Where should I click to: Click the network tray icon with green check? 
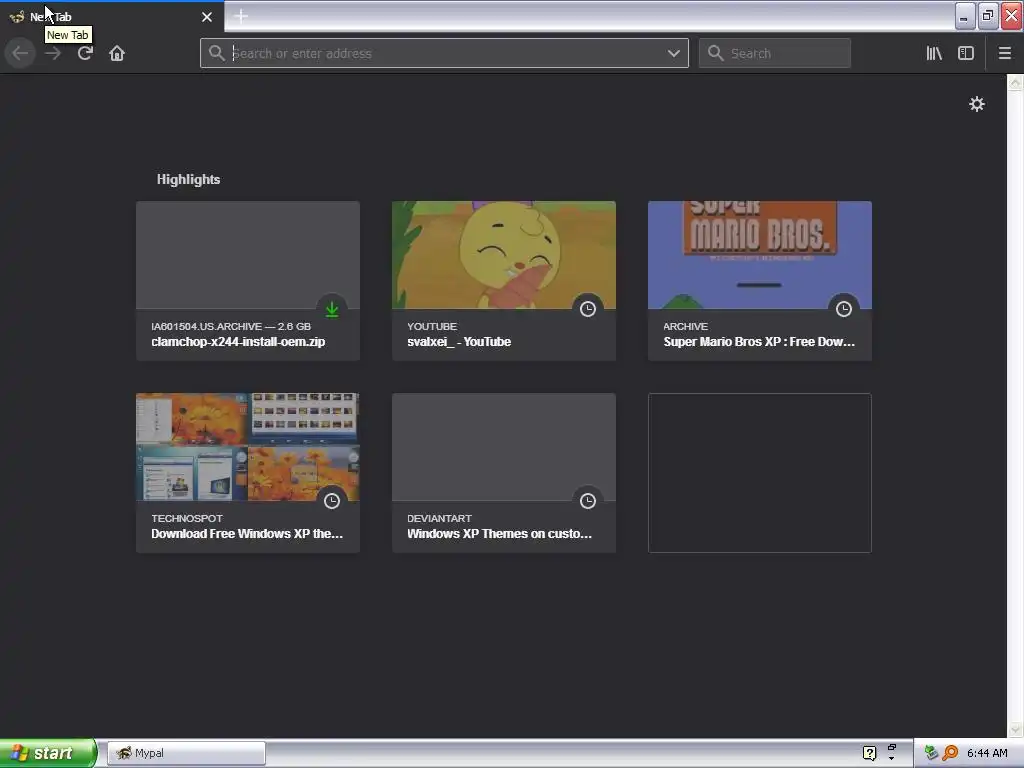(931, 753)
